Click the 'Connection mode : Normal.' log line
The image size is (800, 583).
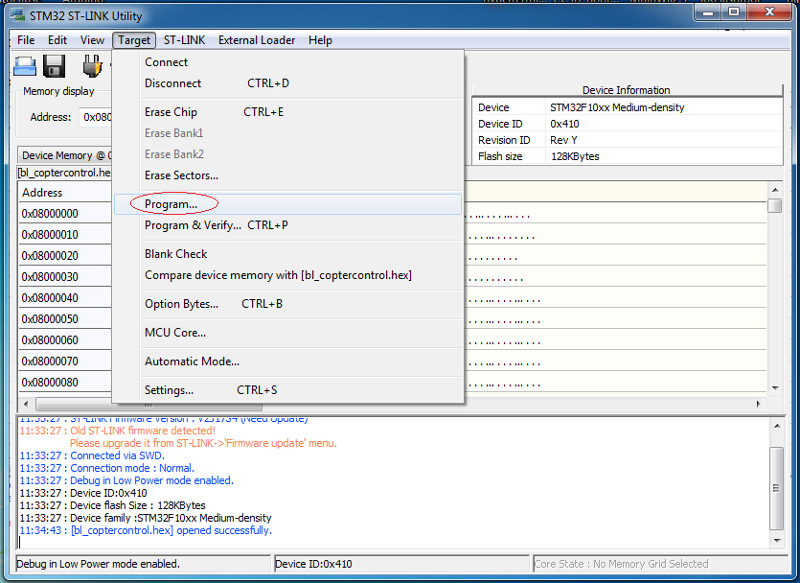tap(107, 468)
